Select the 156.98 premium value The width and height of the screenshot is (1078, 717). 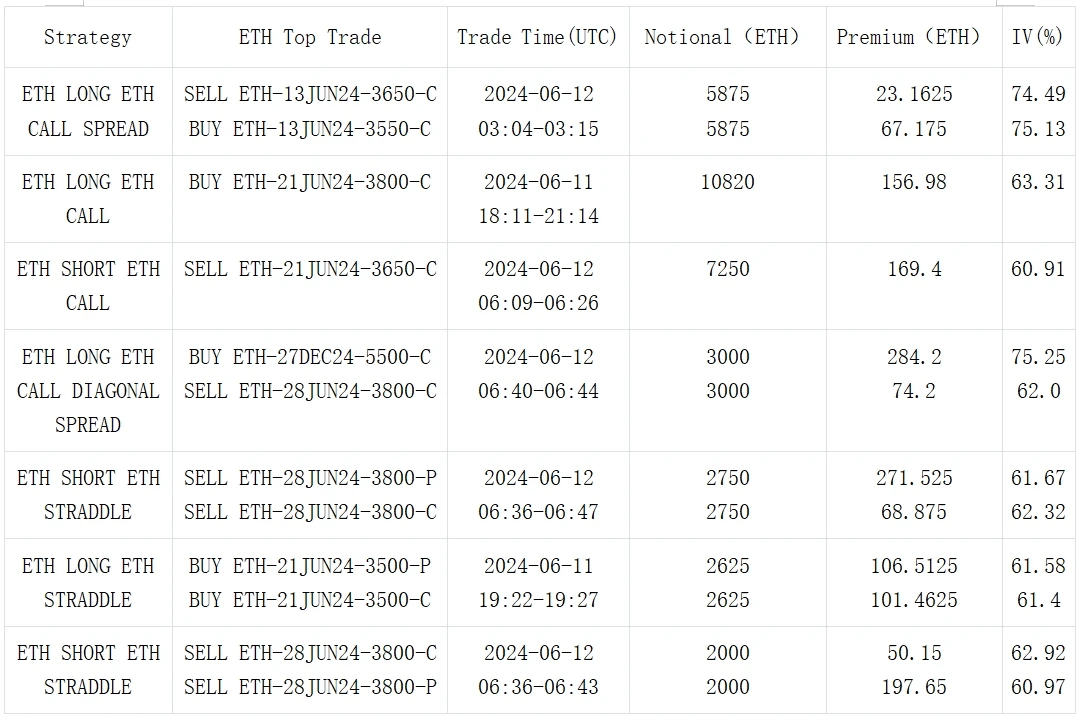point(914,182)
